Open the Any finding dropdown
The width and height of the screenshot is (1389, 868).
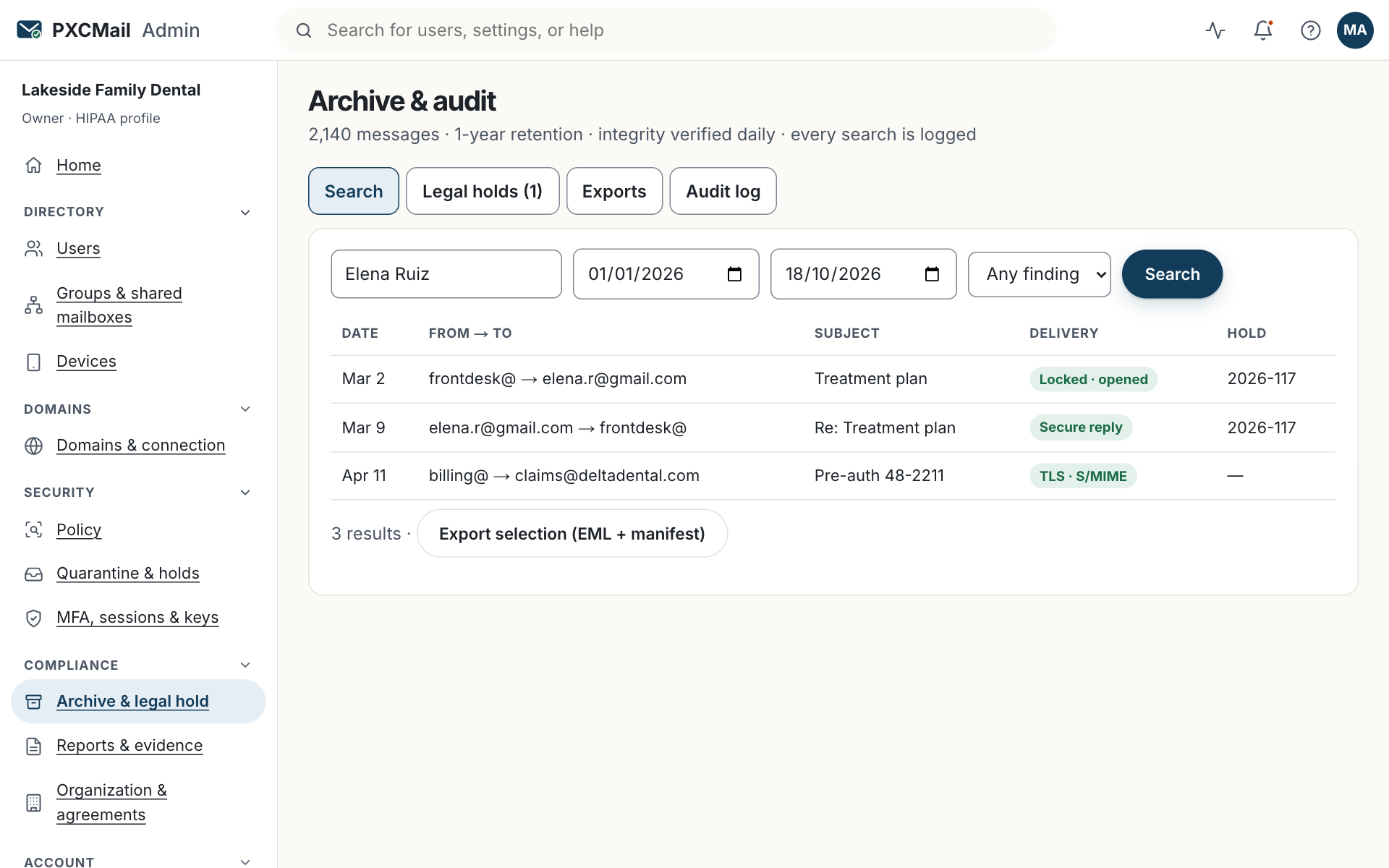1039,274
